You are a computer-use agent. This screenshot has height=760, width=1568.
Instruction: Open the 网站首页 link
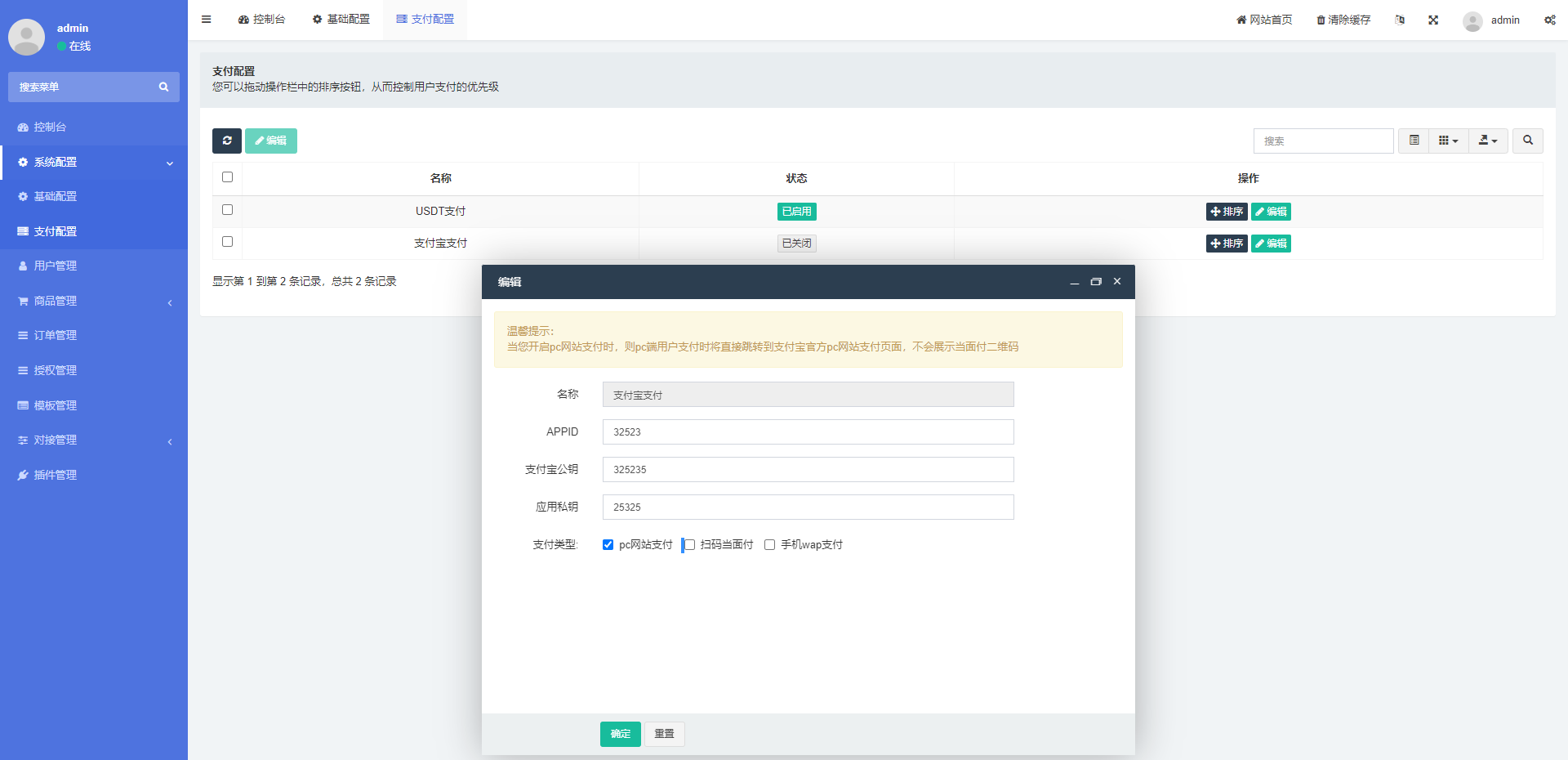click(1264, 20)
